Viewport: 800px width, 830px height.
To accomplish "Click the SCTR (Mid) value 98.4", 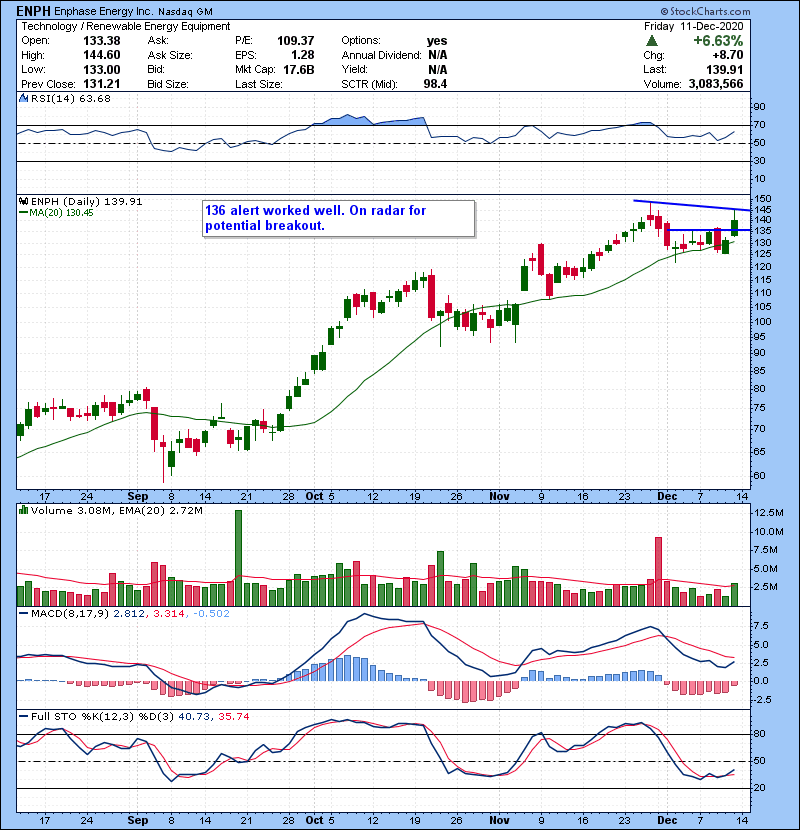I will click(435, 84).
